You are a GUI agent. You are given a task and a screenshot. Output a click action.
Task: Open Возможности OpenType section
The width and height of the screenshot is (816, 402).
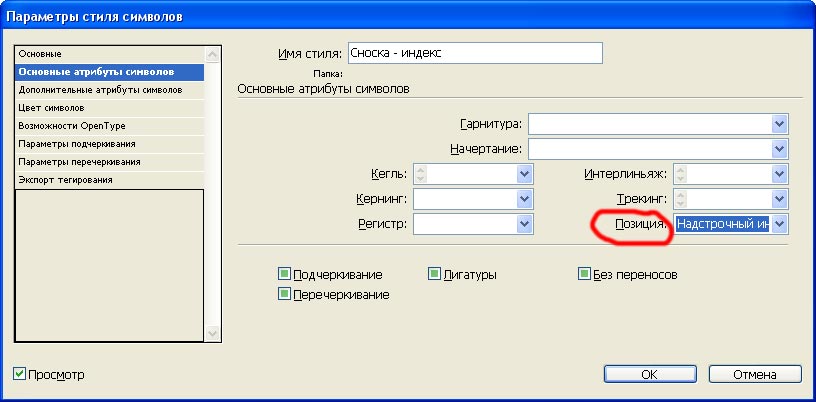coord(110,126)
